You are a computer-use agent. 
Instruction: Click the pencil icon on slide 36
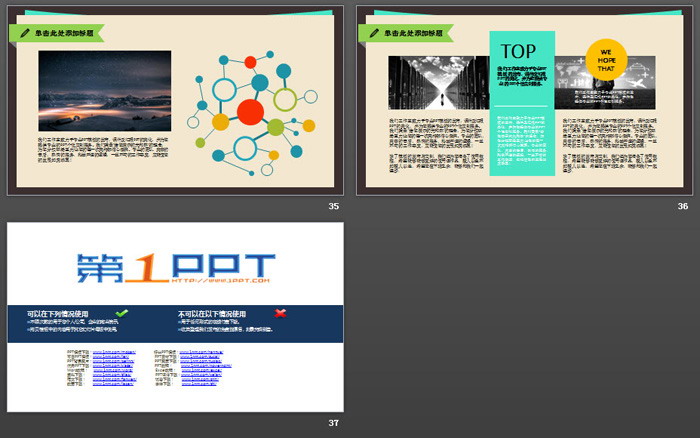(x=374, y=33)
